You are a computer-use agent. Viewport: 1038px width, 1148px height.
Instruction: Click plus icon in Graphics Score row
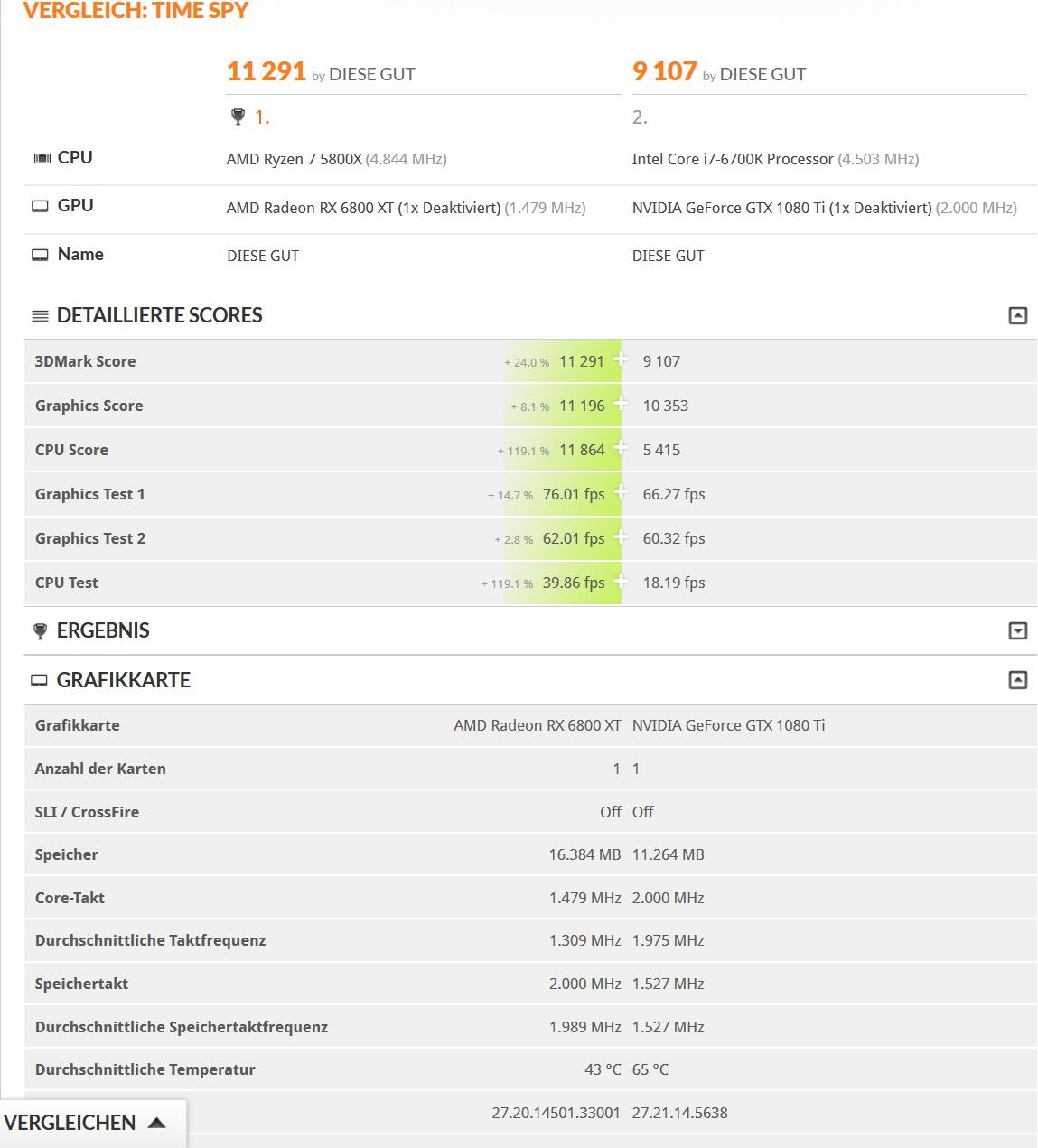click(620, 404)
